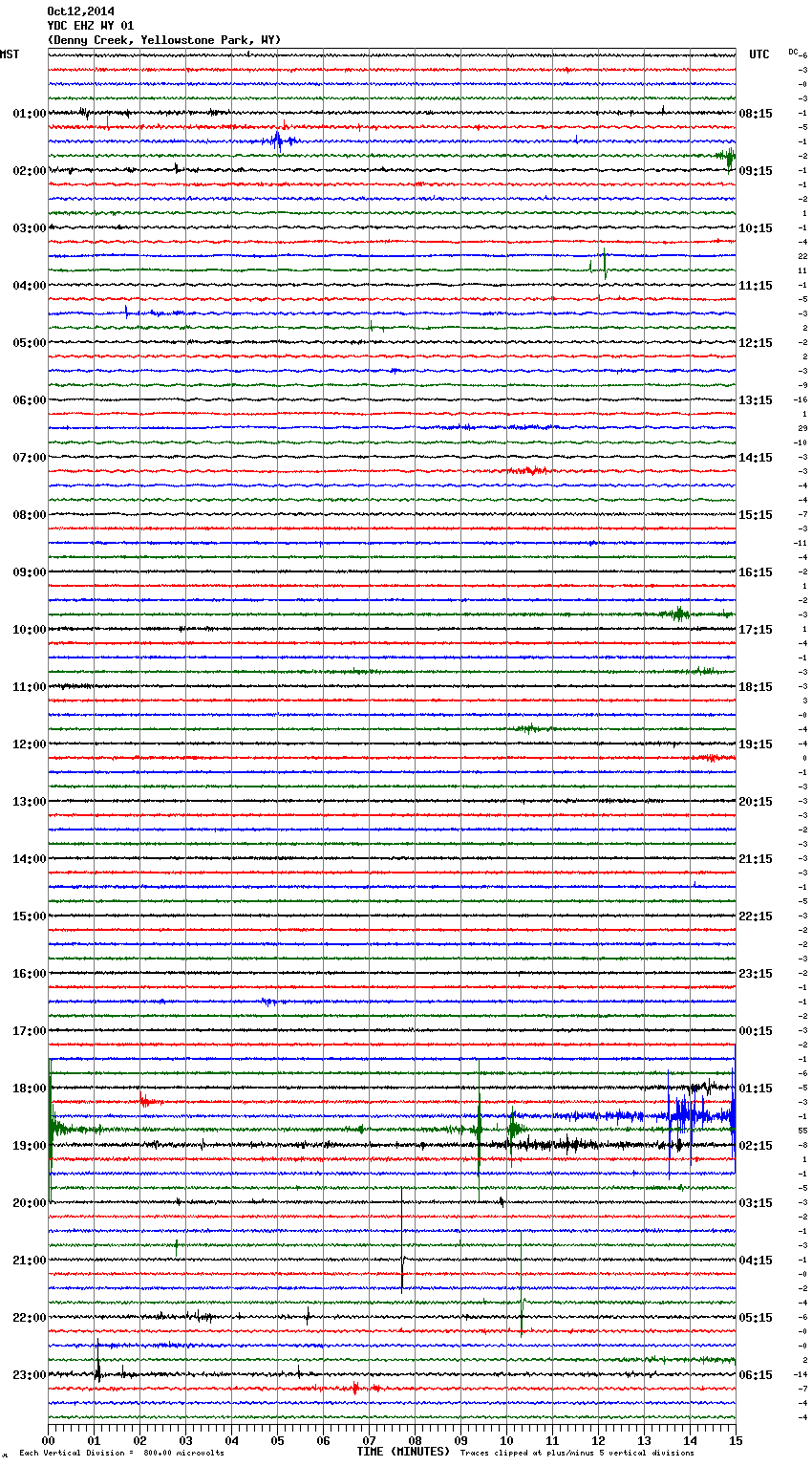Click the 09:15 UTC time label
The height and width of the screenshot is (1466, 812).
[756, 171]
